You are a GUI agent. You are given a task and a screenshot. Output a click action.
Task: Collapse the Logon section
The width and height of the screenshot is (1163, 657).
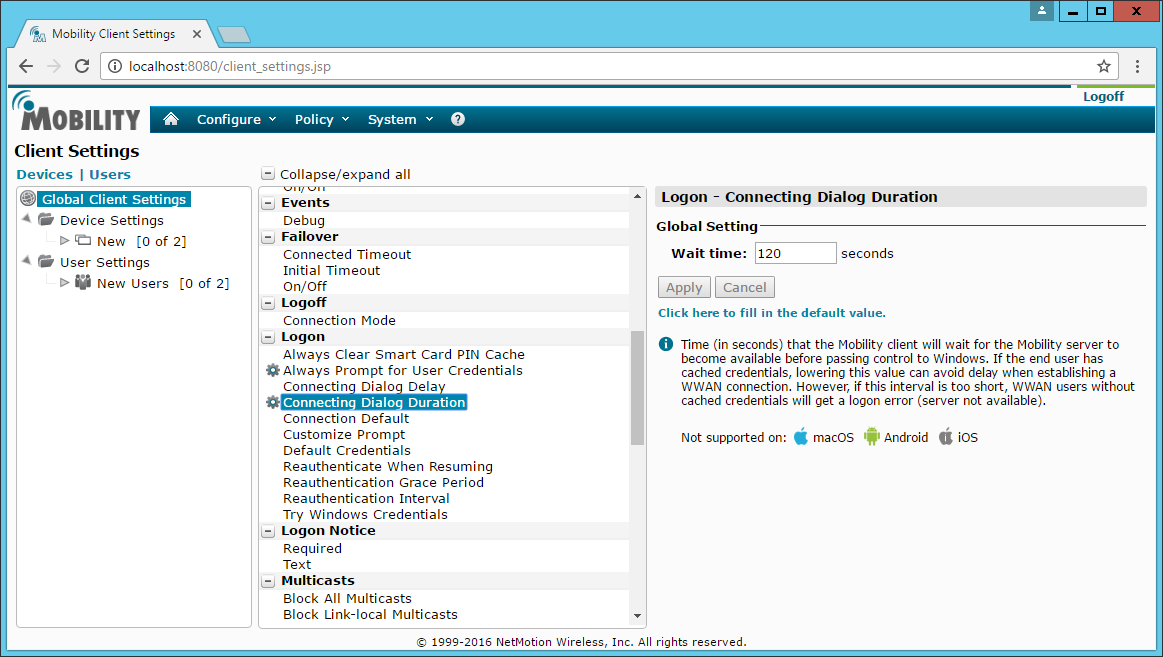pyautogui.click(x=268, y=337)
